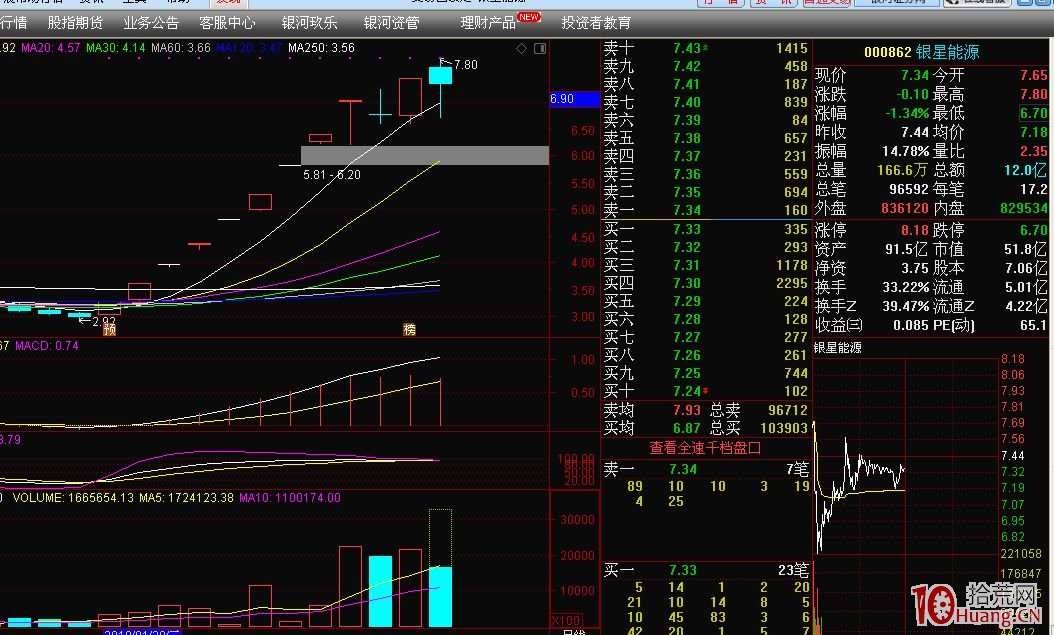This screenshot has width=1054, height=635.
Task: Click the 最低 value 6.70
Action: 1034,113
